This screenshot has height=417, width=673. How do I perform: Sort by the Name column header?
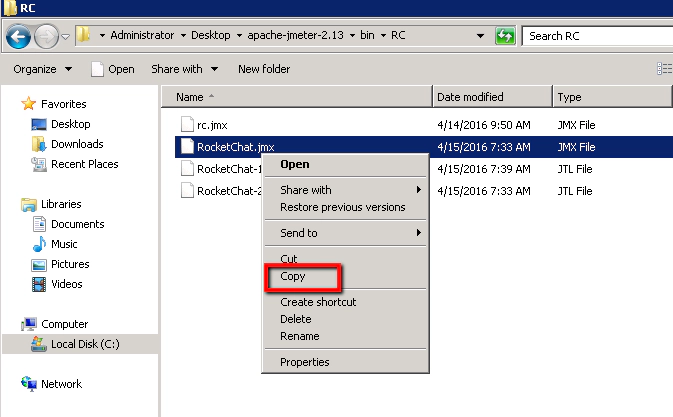297,97
